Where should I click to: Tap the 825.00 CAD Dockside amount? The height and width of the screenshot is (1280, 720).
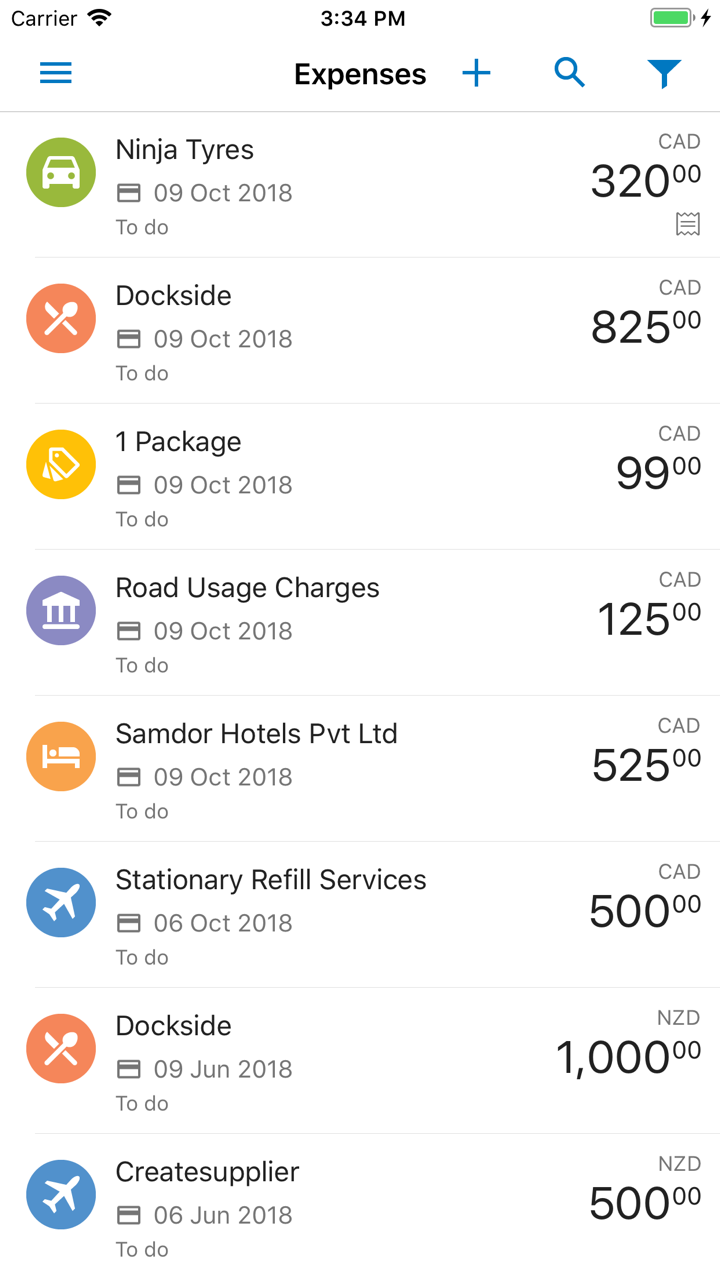click(x=645, y=326)
